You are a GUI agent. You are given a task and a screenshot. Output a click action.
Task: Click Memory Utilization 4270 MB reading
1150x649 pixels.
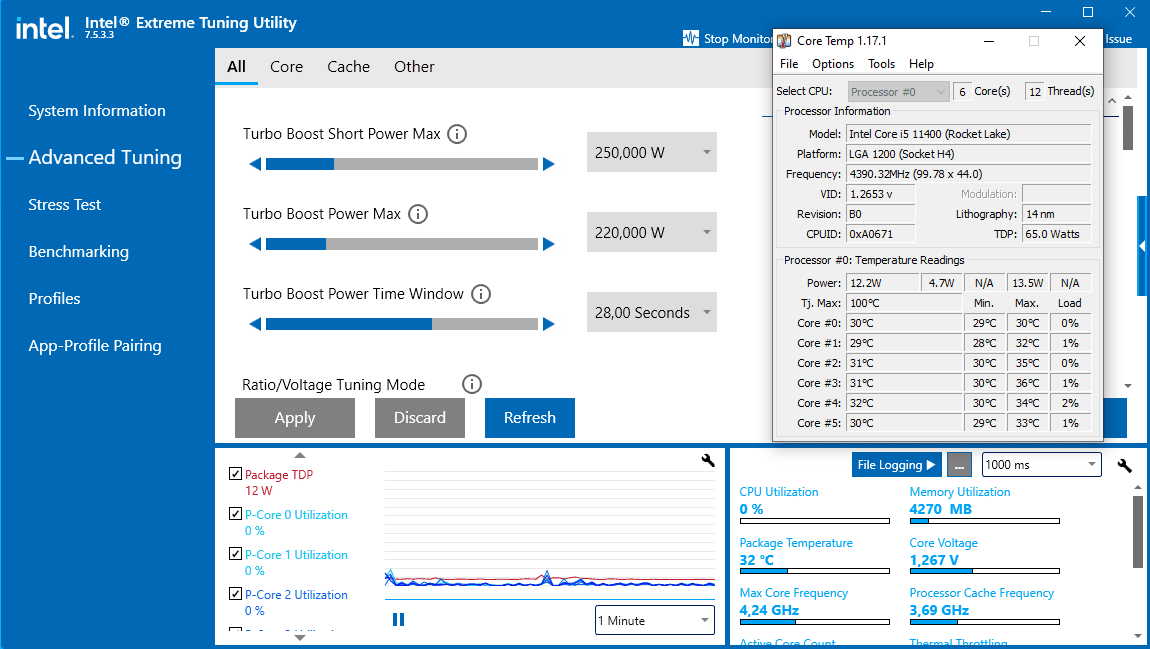(x=940, y=509)
